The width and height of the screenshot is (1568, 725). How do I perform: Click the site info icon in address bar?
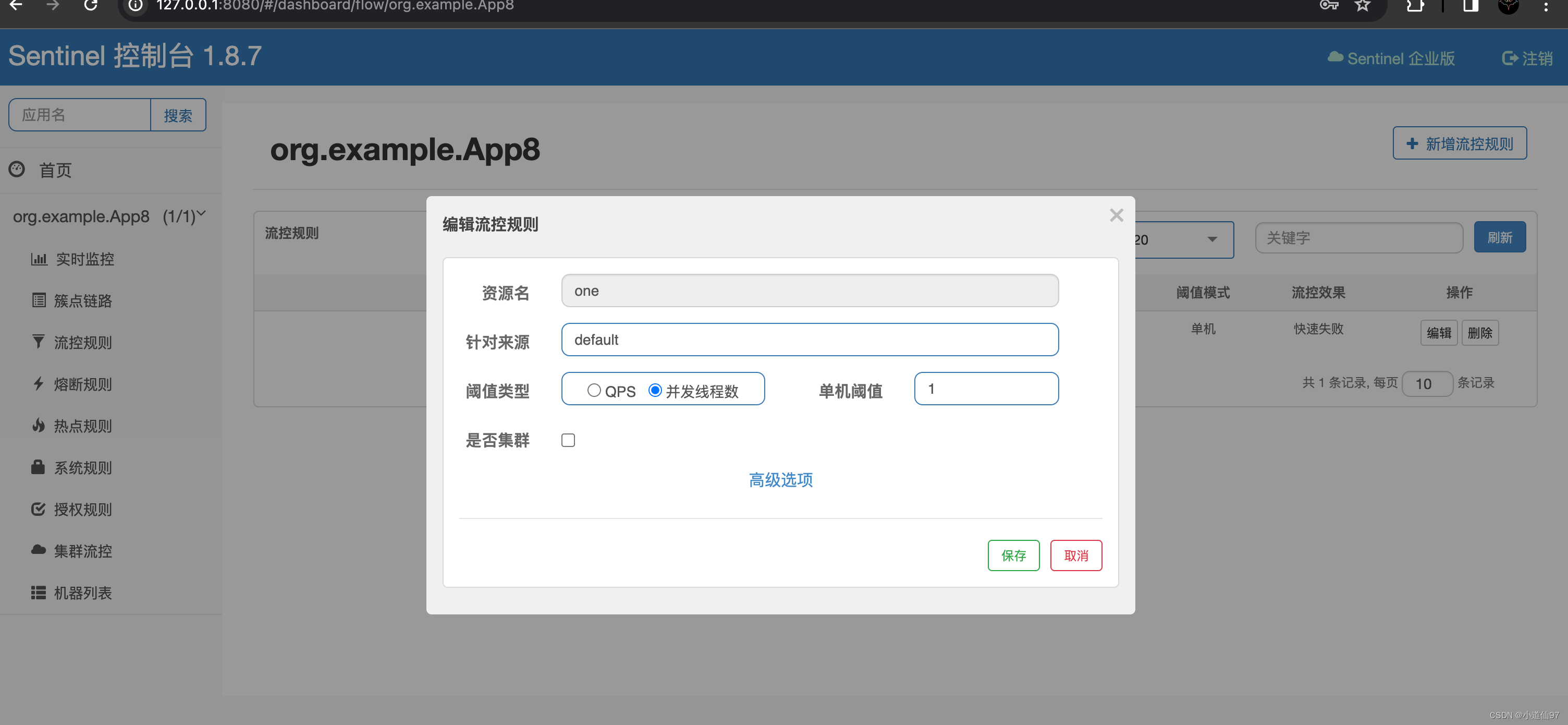(135, 6)
